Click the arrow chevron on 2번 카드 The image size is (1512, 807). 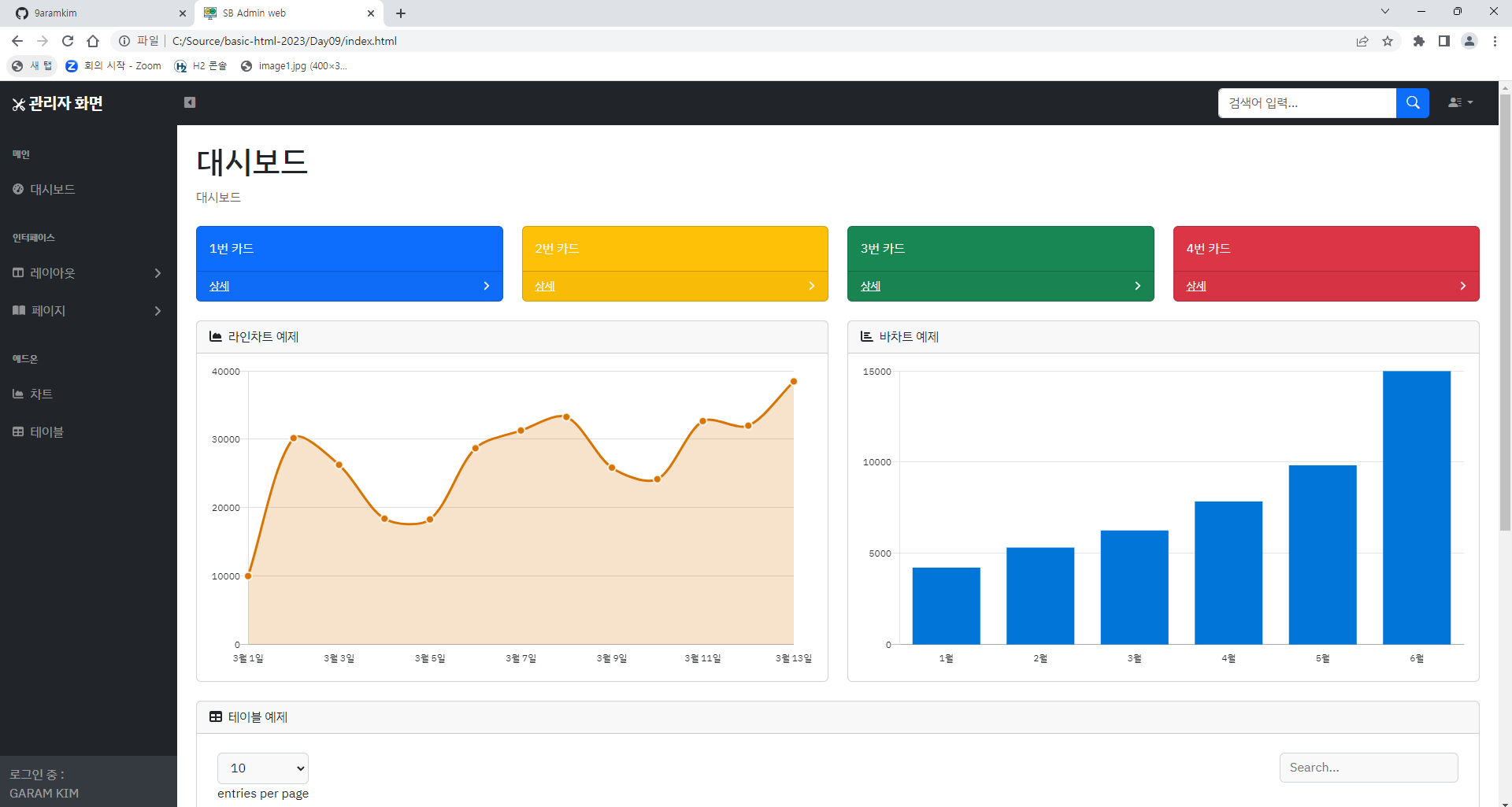[812, 286]
